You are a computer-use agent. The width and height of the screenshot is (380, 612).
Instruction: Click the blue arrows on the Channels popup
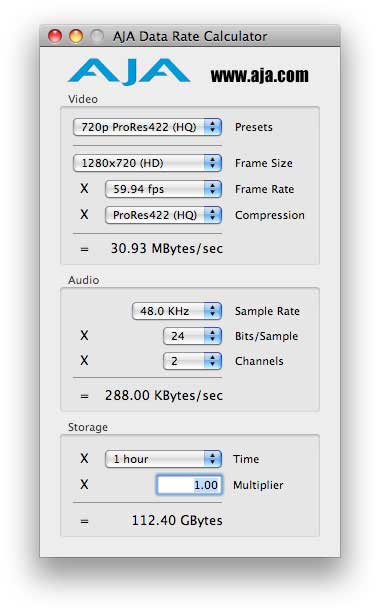point(213,361)
